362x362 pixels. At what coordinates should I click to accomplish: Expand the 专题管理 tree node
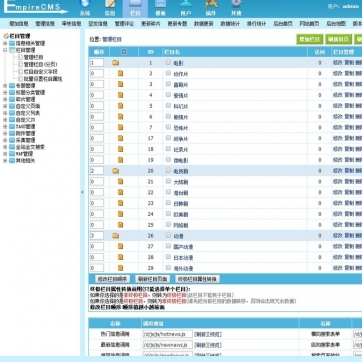coord(5,86)
